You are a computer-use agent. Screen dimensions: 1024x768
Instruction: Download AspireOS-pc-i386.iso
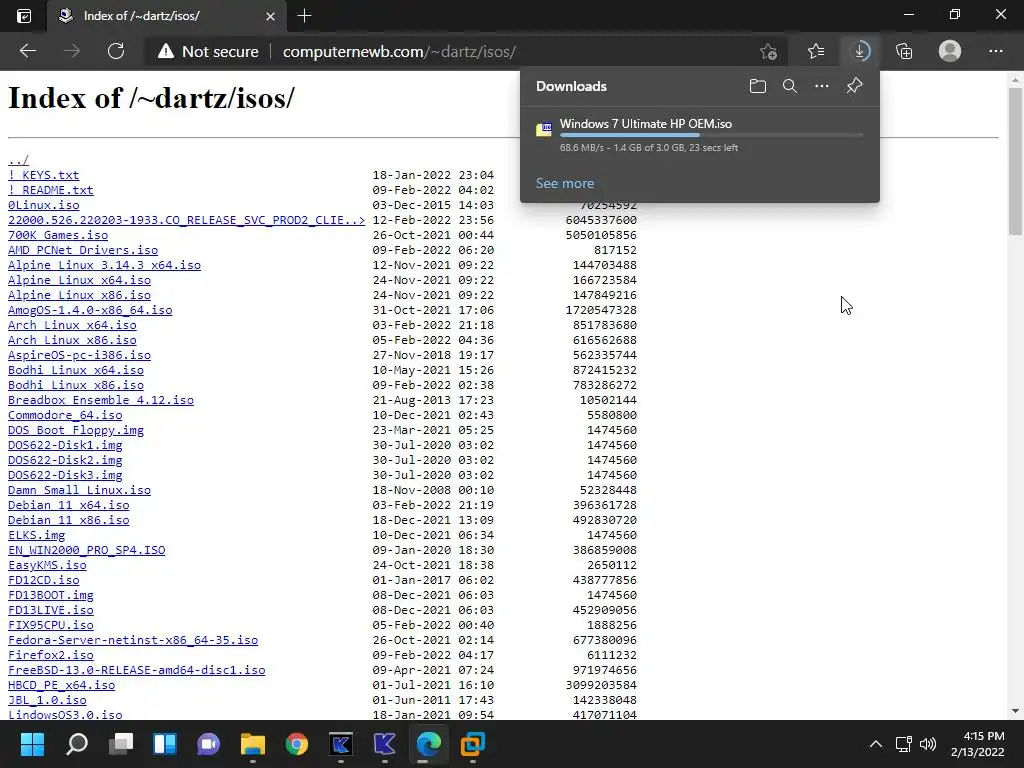[79, 355]
